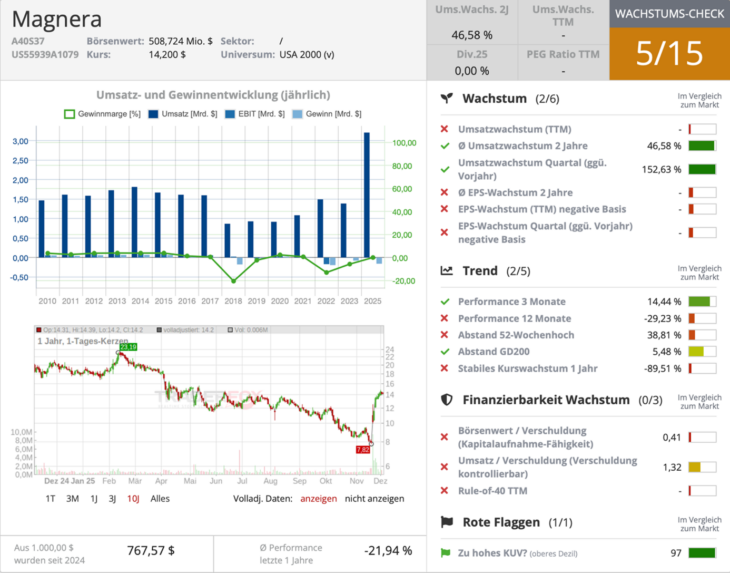Image resolution: width=730 pixels, height=573 pixels.
Task: Click the Rote Flaggen flag icon
Action: pos(447,522)
